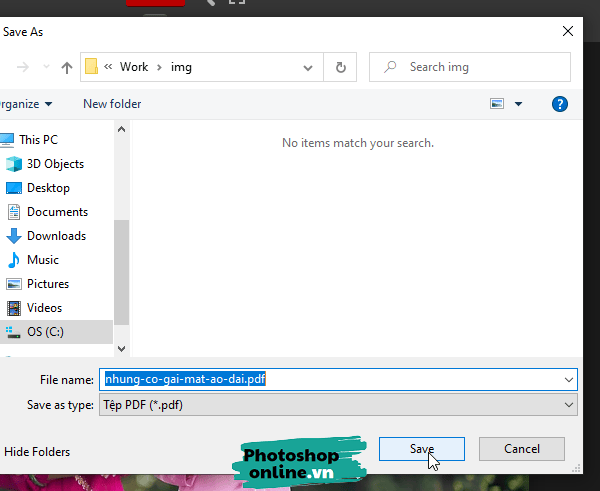Open Downloads folder in sidebar

click(56, 236)
